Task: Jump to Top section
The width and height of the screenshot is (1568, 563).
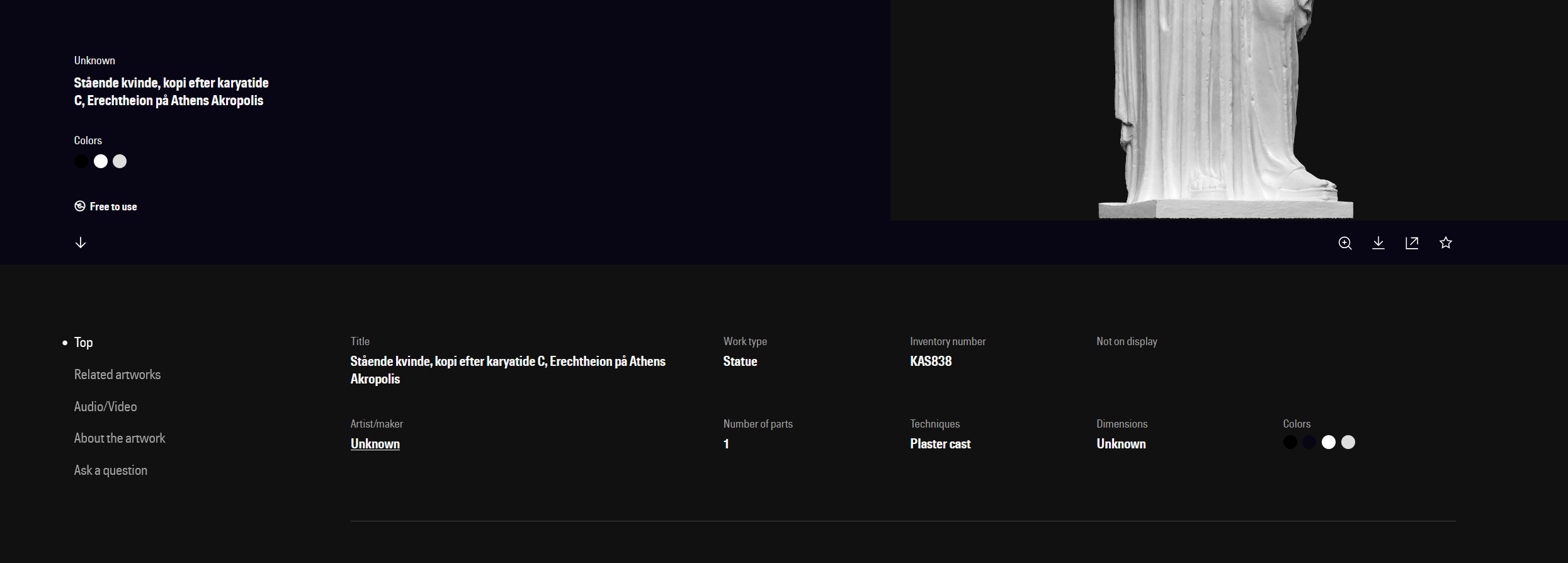Action: tap(83, 343)
